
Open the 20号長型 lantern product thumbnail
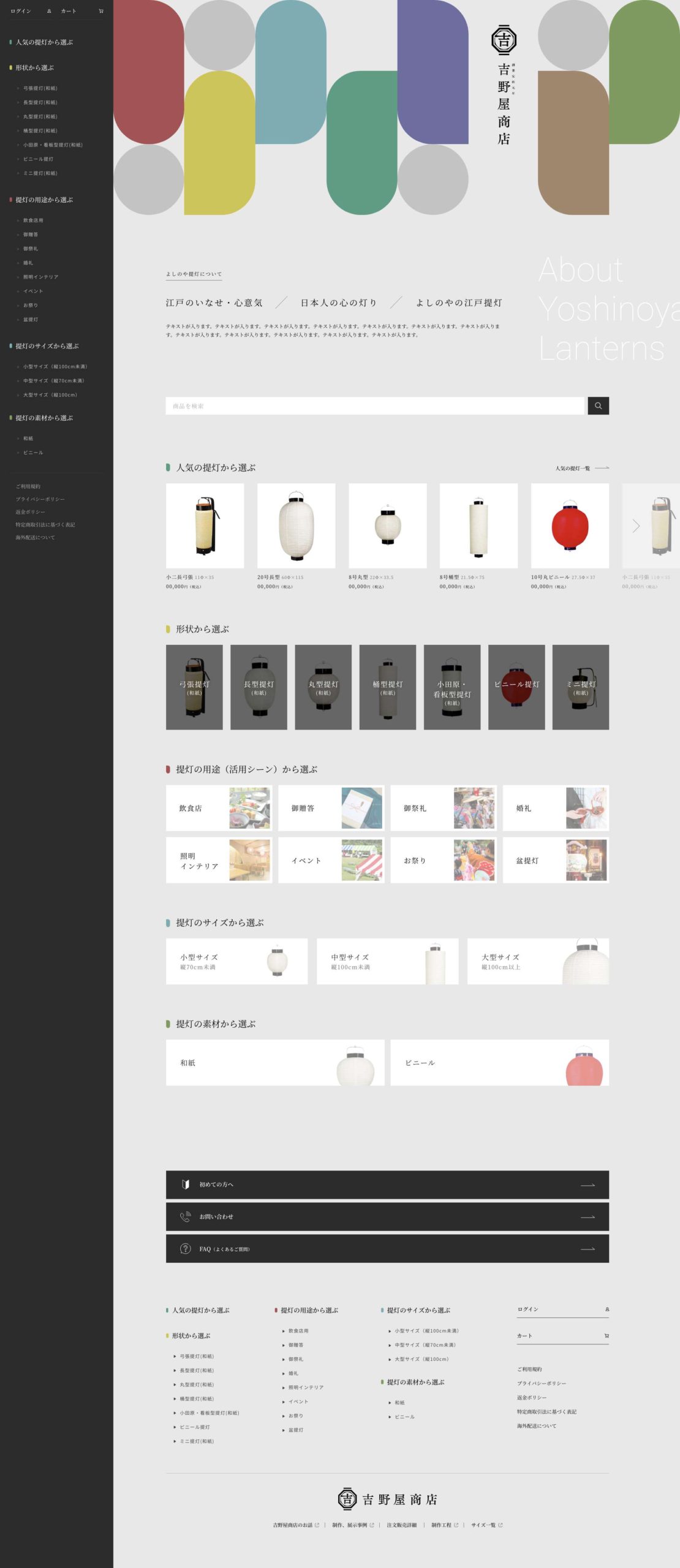(296, 526)
